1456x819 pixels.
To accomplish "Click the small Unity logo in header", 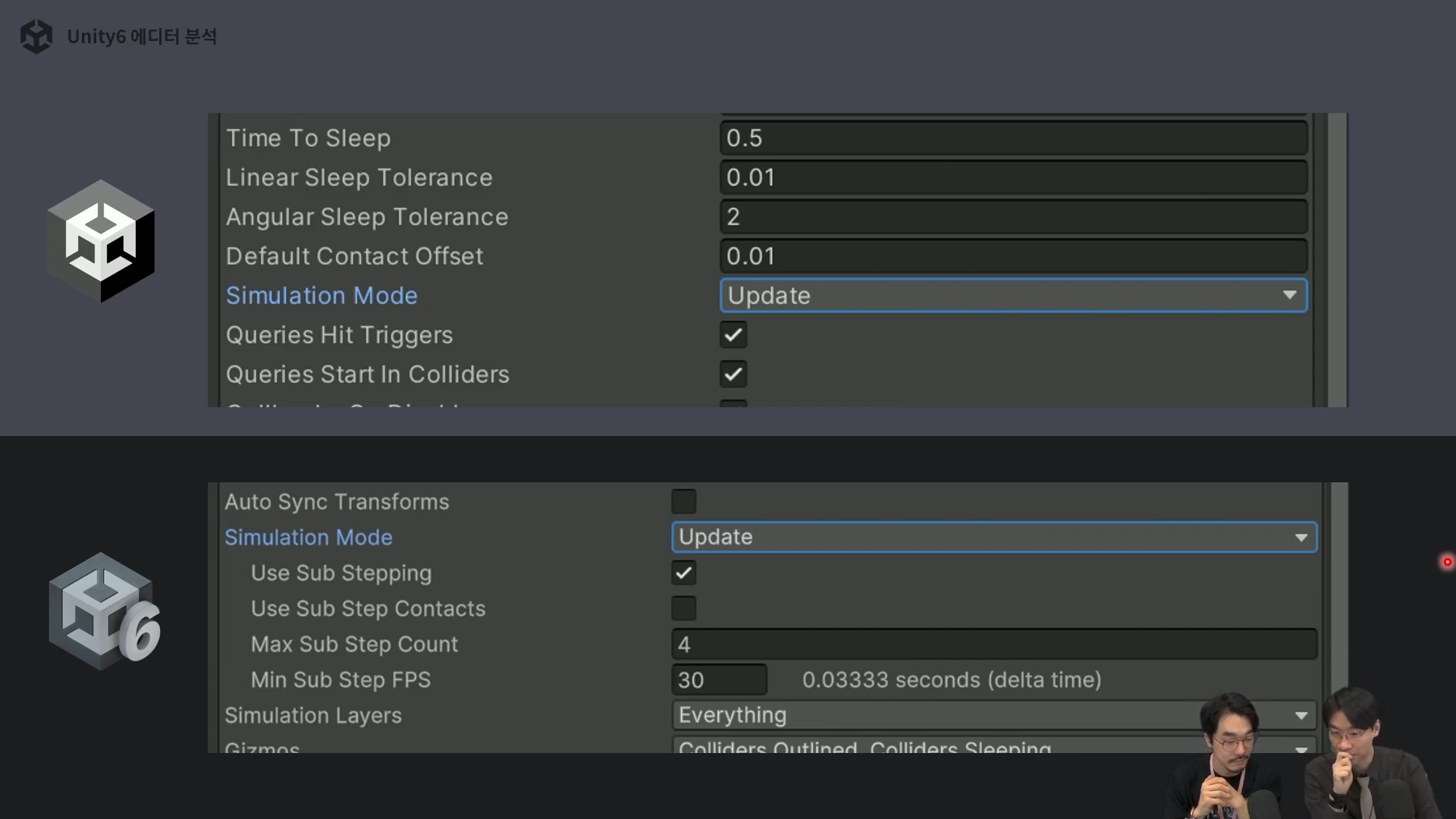I will tap(36, 36).
